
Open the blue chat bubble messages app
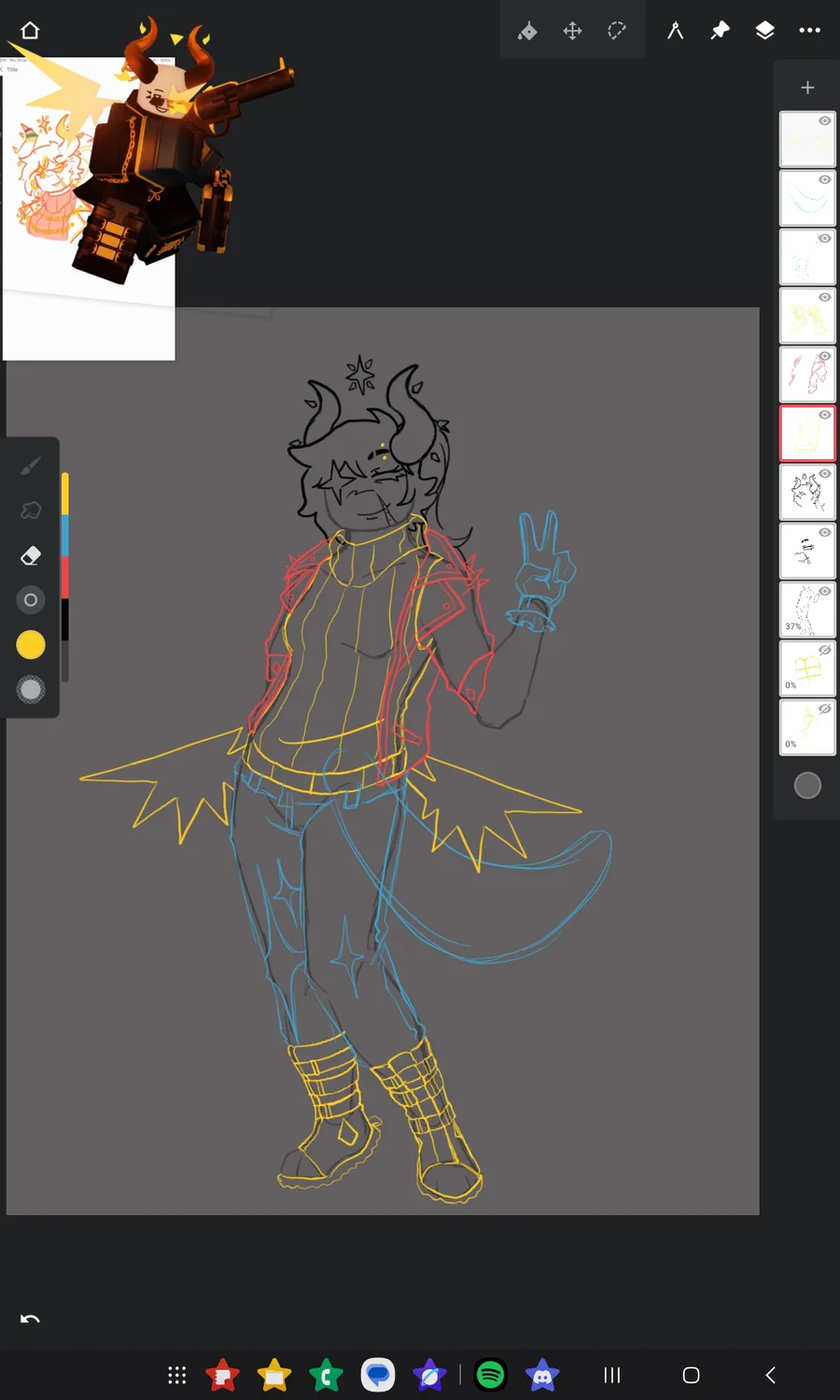pyautogui.click(x=378, y=1375)
